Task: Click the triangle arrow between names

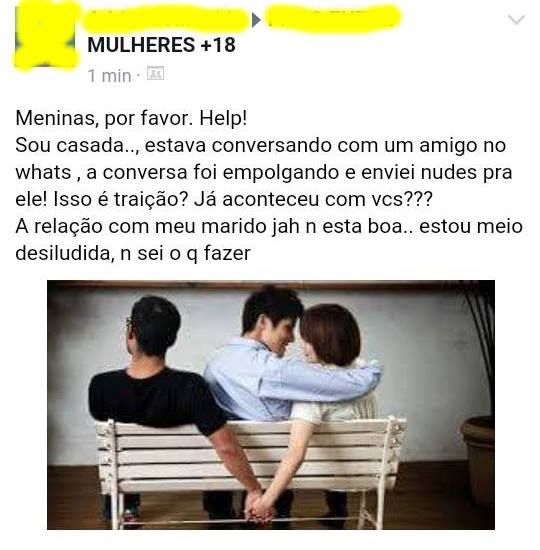Action: point(256,20)
